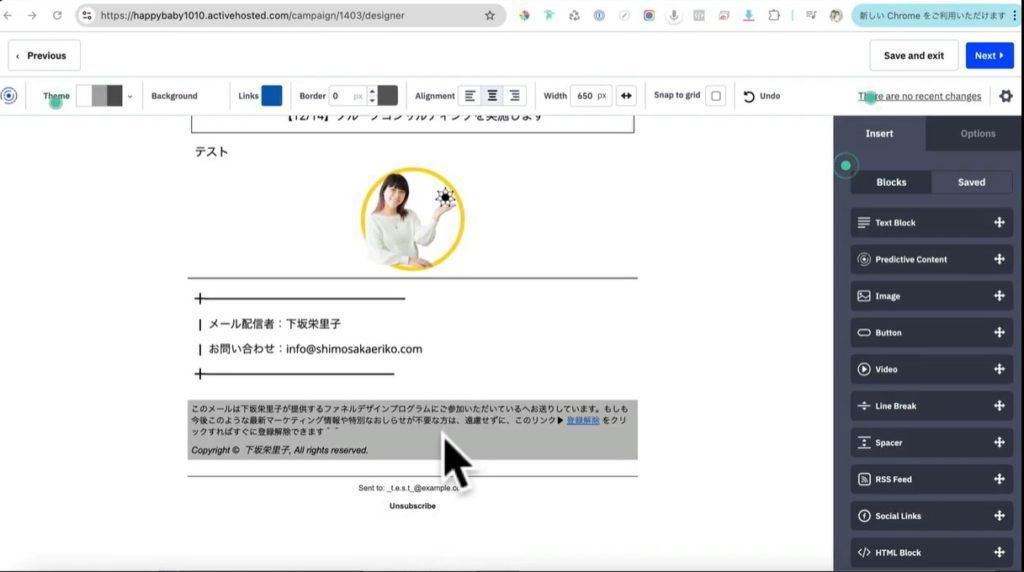Click the plus icon on HTML Block
Screen dimensions: 1024x572
coord(998,552)
